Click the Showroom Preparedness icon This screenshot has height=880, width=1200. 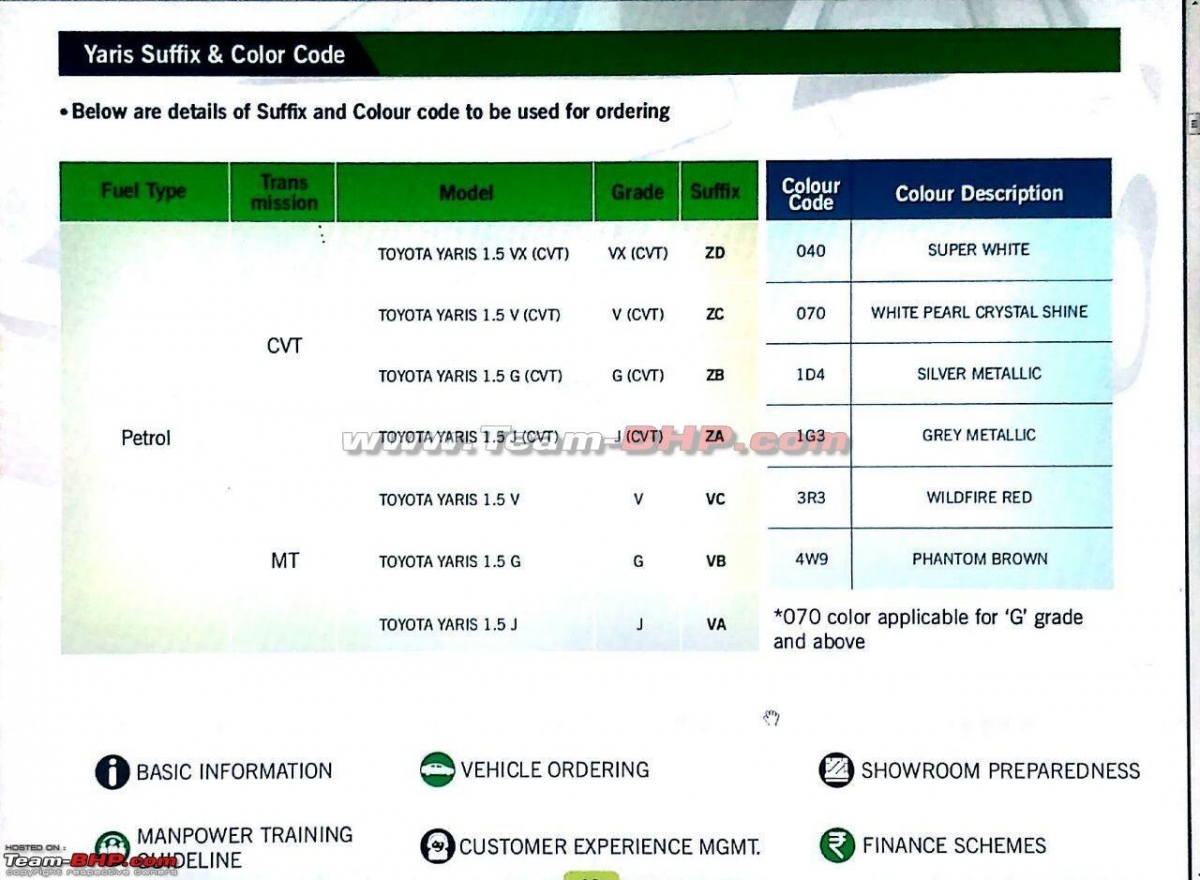836,770
